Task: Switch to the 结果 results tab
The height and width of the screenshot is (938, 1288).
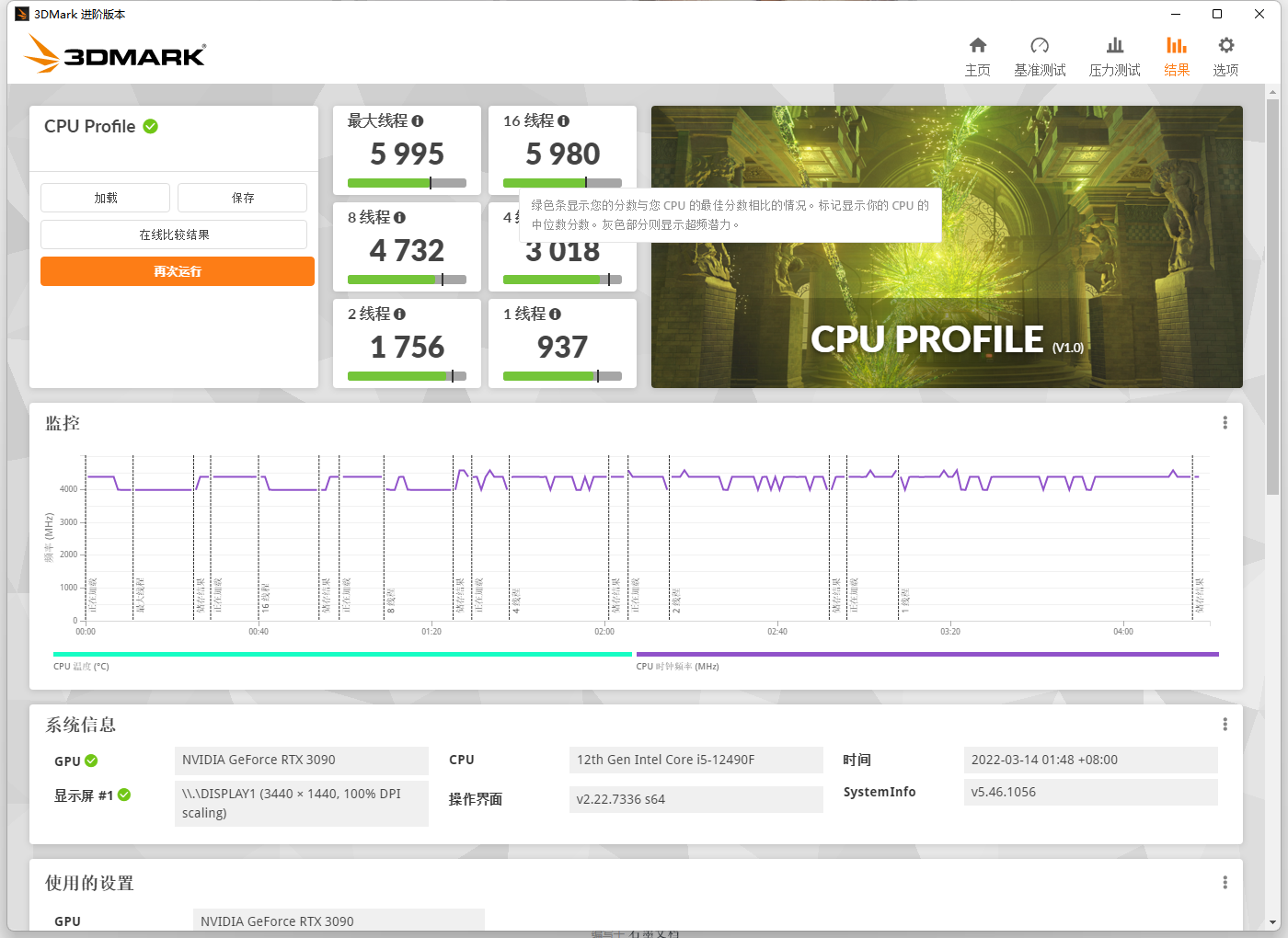Action: [1177, 55]
